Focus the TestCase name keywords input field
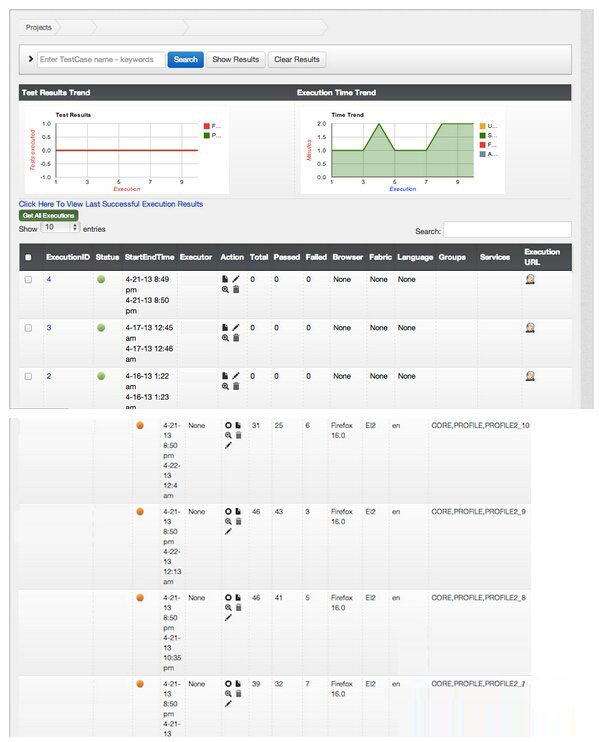 click(x=101, y=59)
